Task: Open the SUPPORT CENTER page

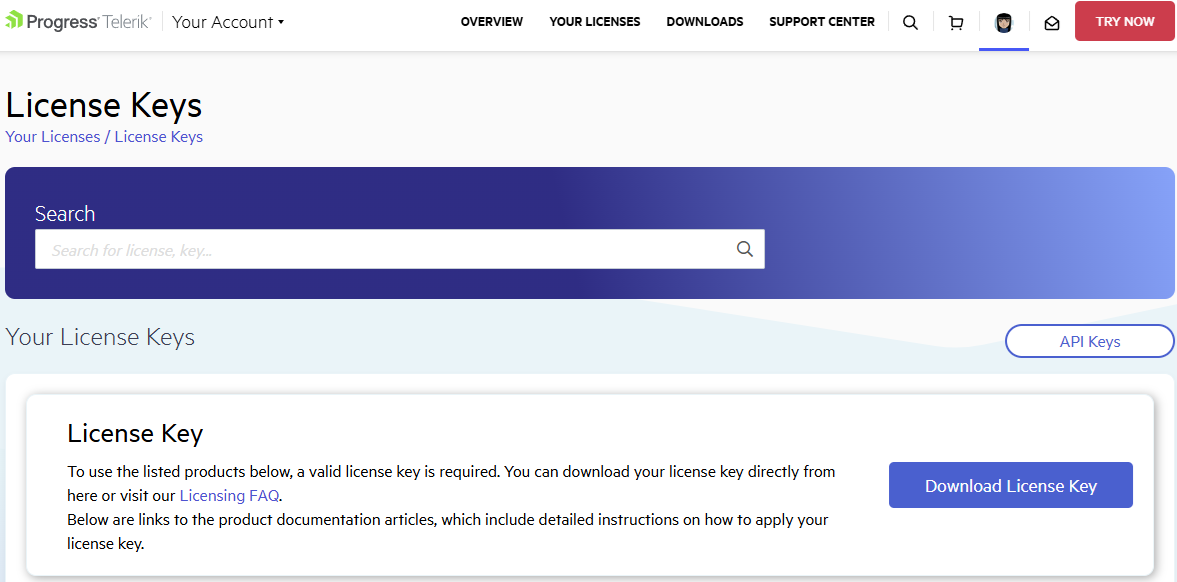Action: [x=822, y=21]
